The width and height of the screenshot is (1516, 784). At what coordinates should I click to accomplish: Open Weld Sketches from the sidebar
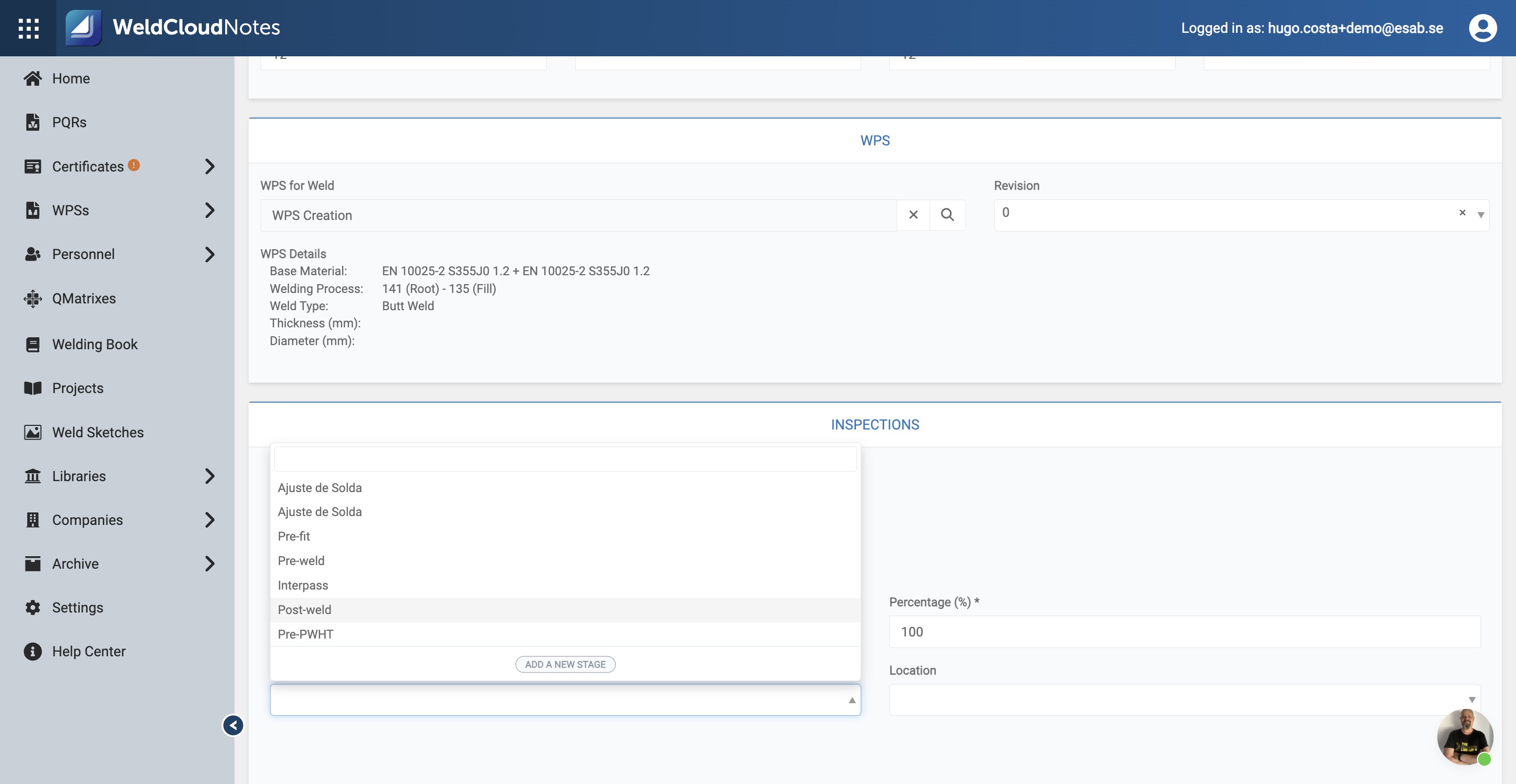[97, 432]
